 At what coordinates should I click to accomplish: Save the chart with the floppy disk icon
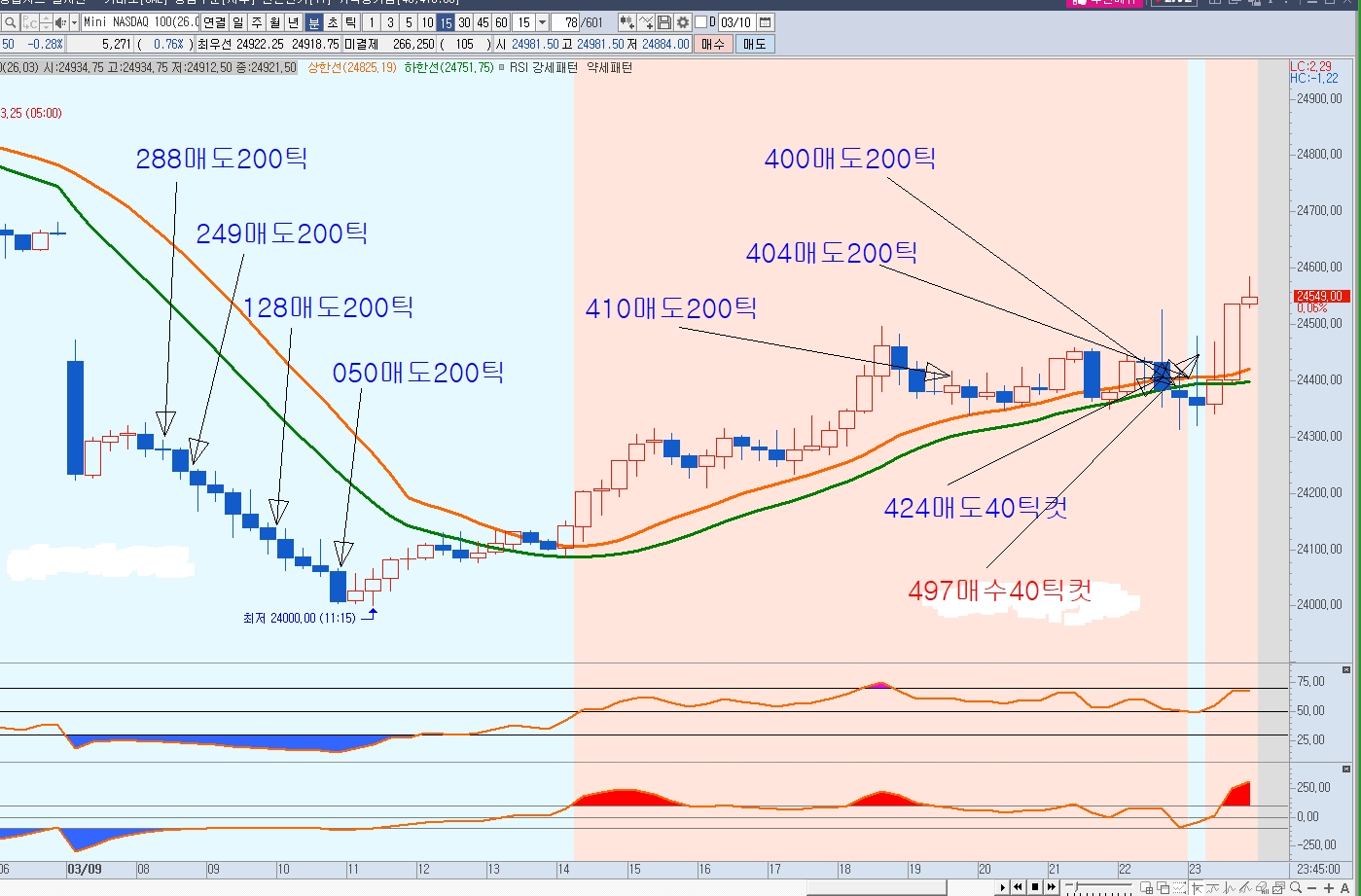click(x=664, y=22)
